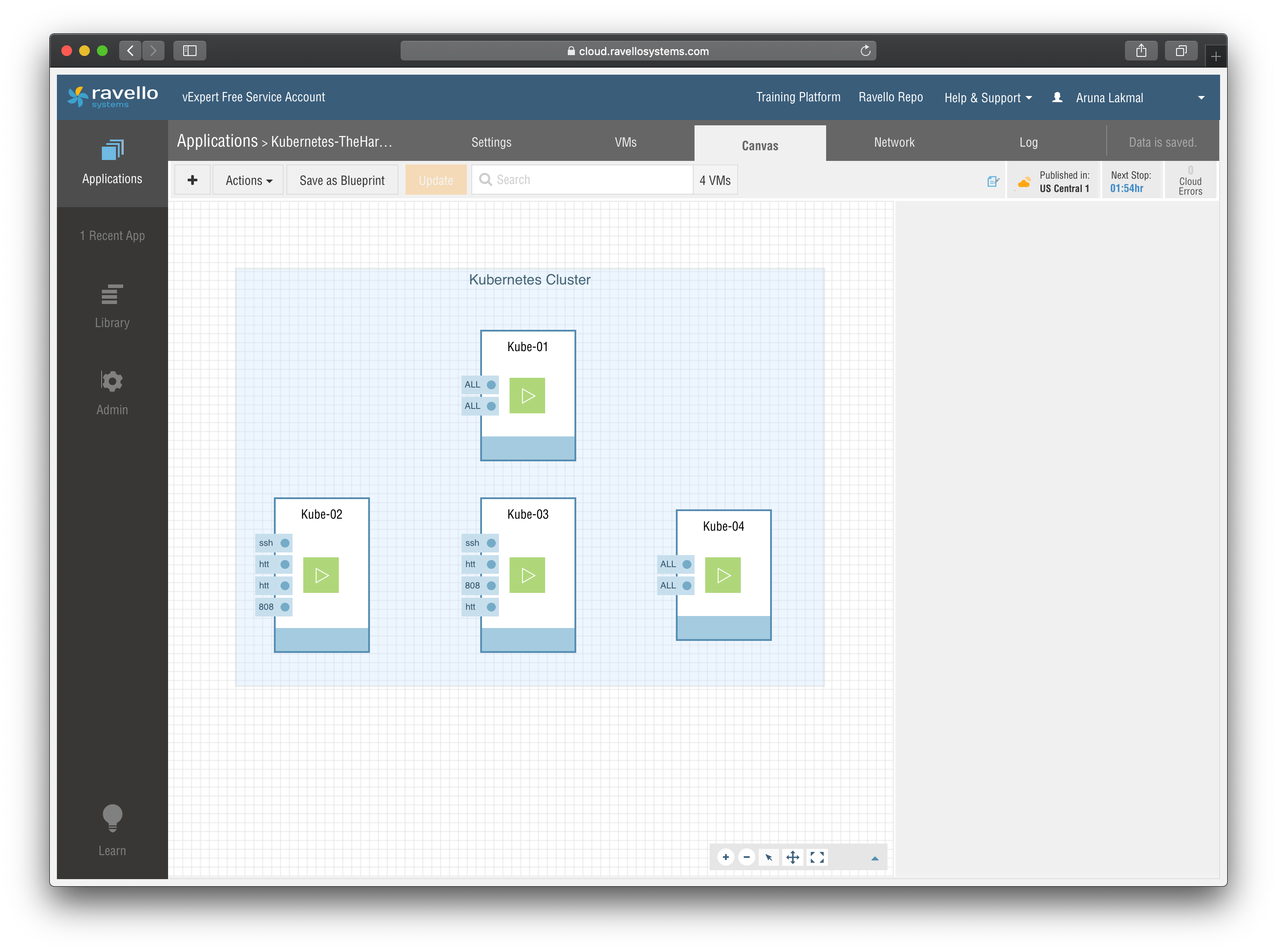Screen dimensions: 1277x952
Task: Select the pointer selection tool
Action: pos(768,857)
